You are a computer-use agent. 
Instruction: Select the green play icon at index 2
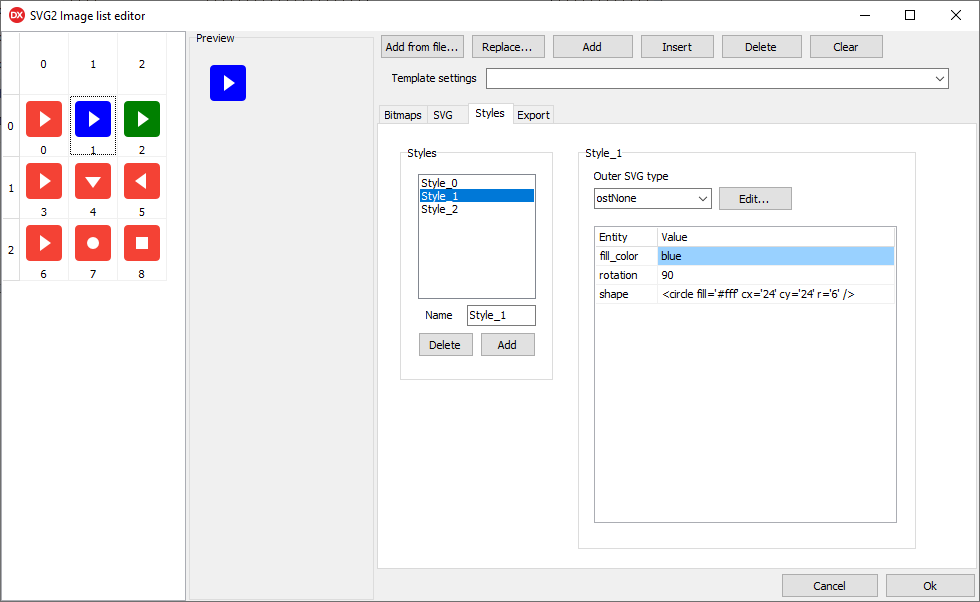pos(142,119)
